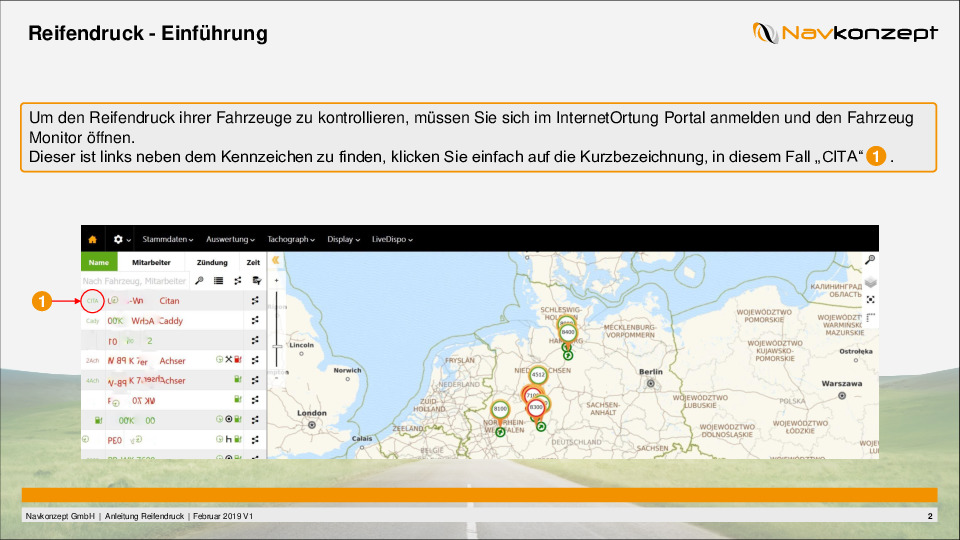Viewport: 960px width, 540px height.
Task: Open the map layers icon
Action: [870, 282]
